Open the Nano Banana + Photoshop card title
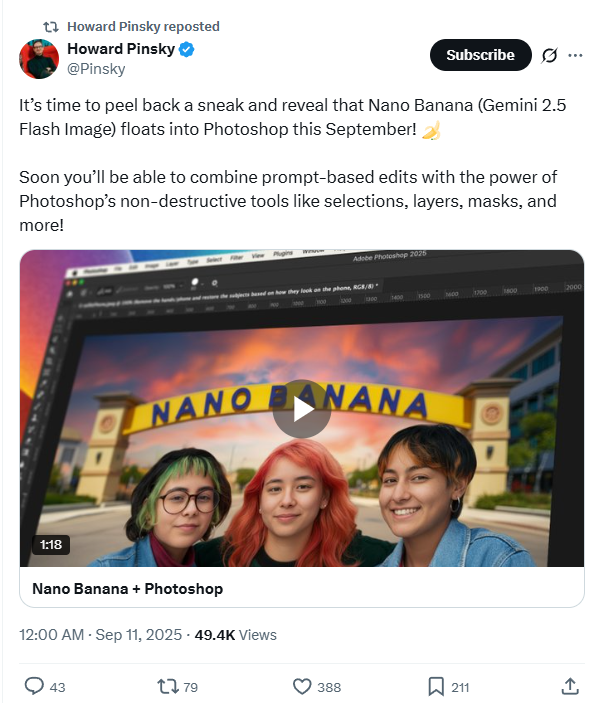Viewport: 601px width, 703px height. [x=127, y=589]
